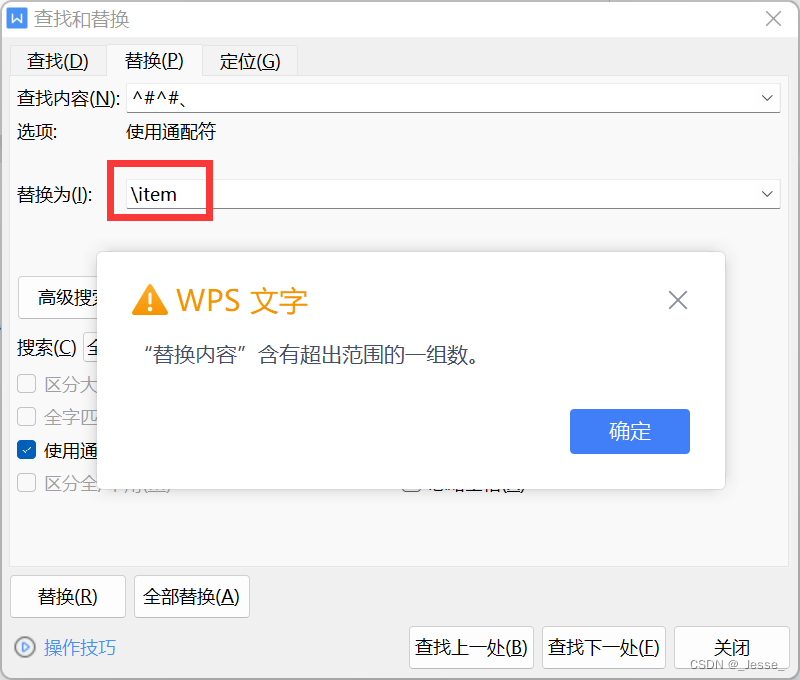Close the 查找和替换 dialog window
Viewport: 800px width, 680px height.
point(773,19)
